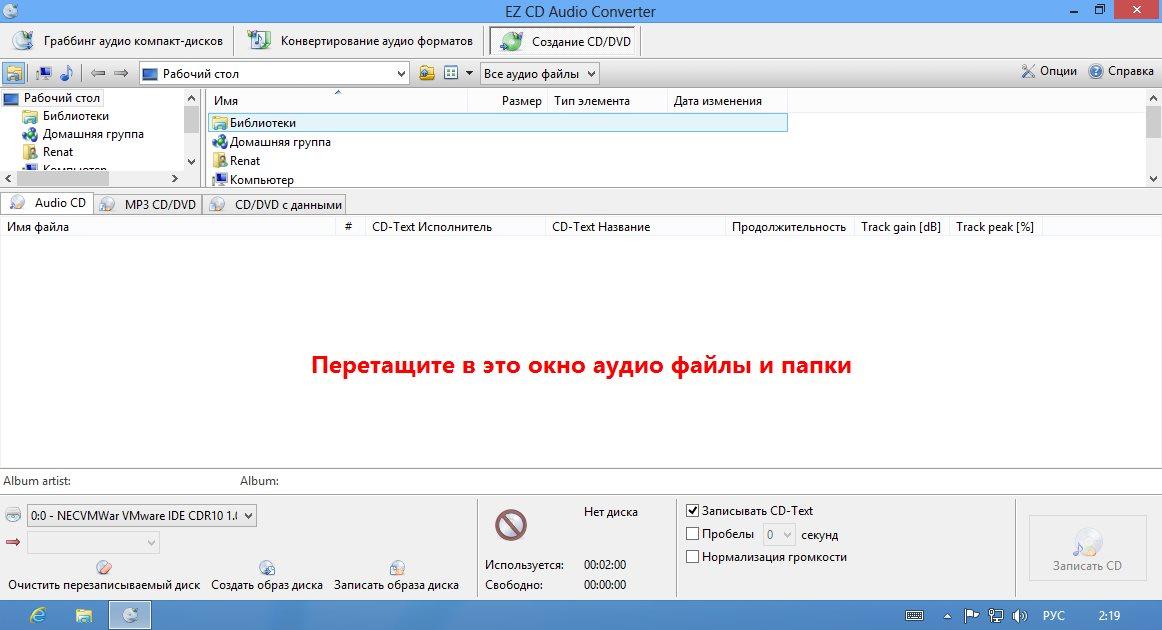Select Библиотеки row in file list
The width and height of the screenshot is (1162, 630).
coord(497,123)
